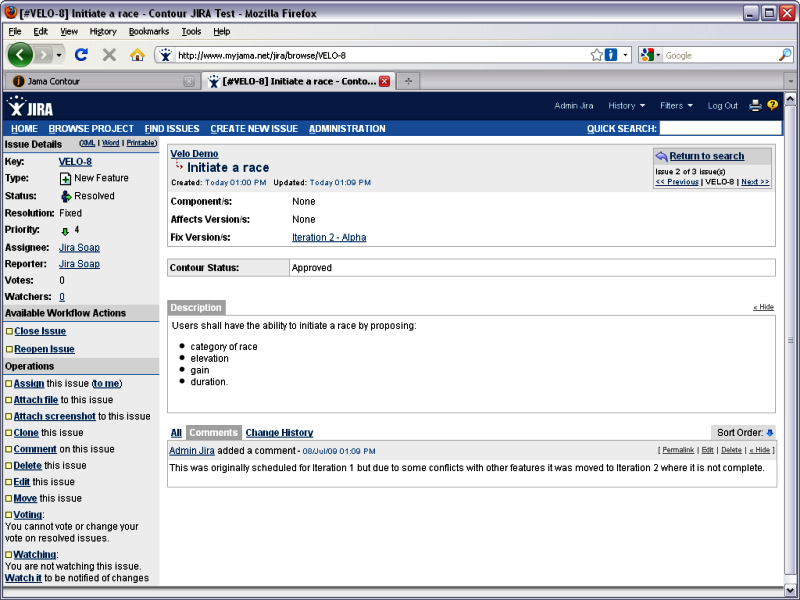Print this page using printer icon
This screenshot has width=800, height=600.
(x=755, y=106)
